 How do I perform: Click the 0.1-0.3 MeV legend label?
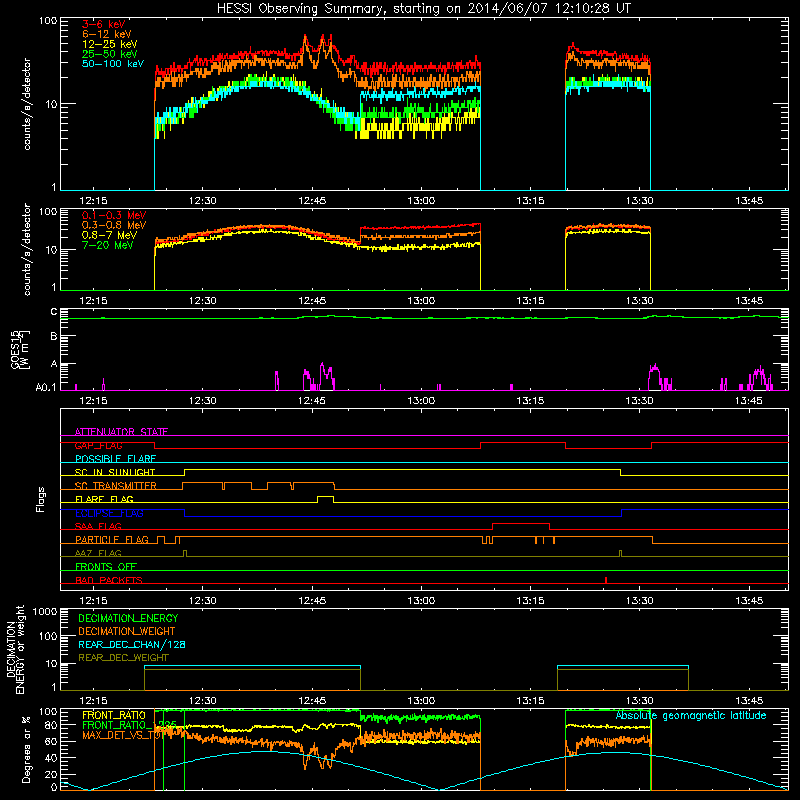point(114,215)
